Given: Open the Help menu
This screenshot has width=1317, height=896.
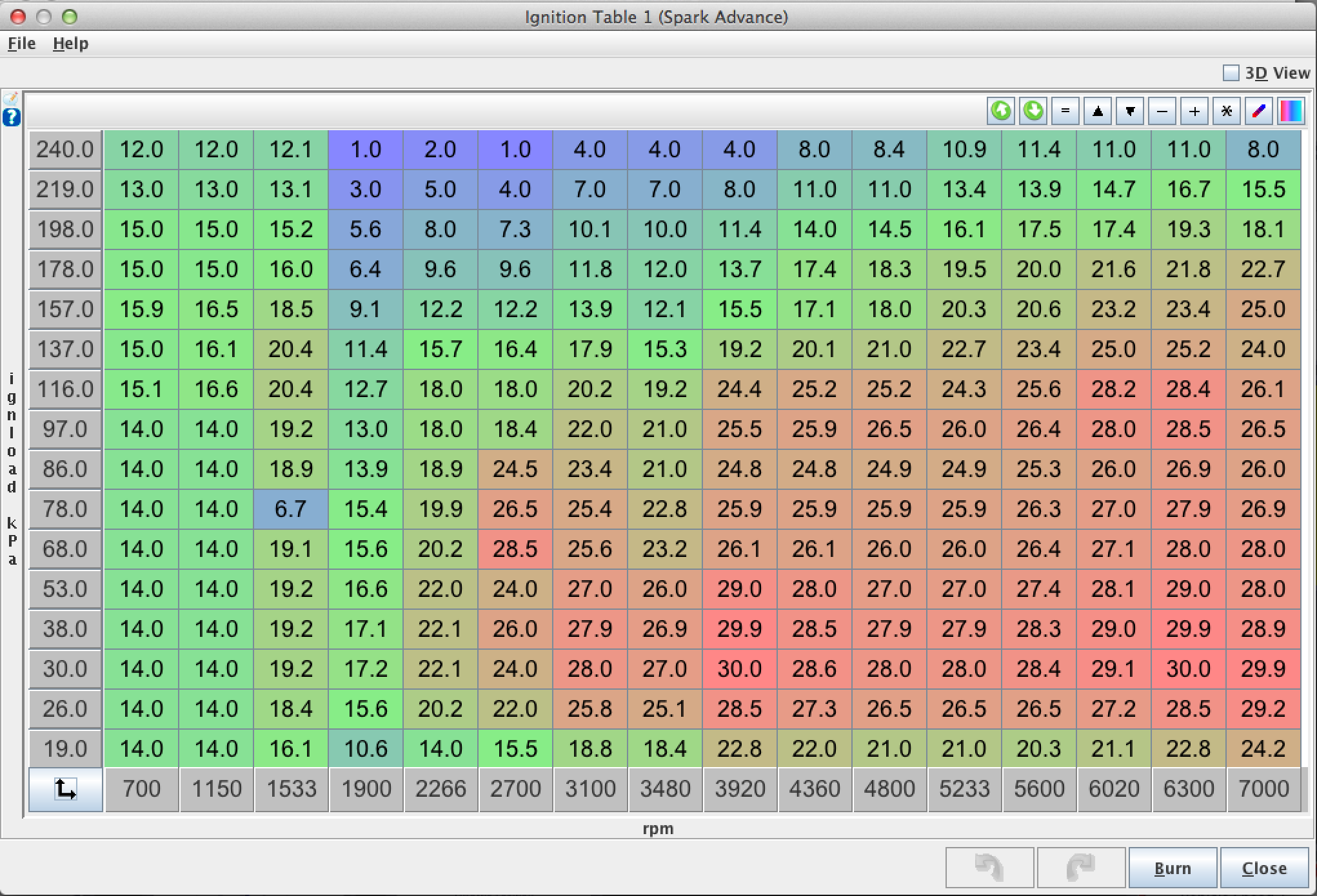Looking at the screenshot, I should tap(70, 43).
